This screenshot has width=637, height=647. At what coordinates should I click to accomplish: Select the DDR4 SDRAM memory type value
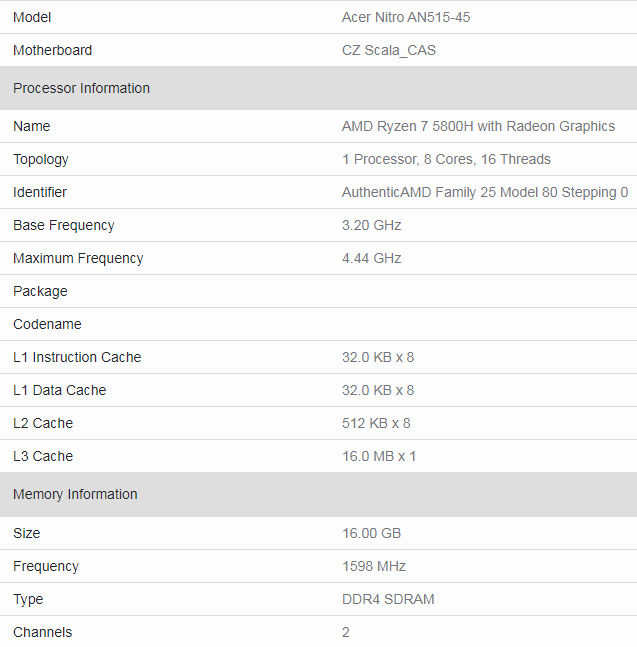point(388,599)
